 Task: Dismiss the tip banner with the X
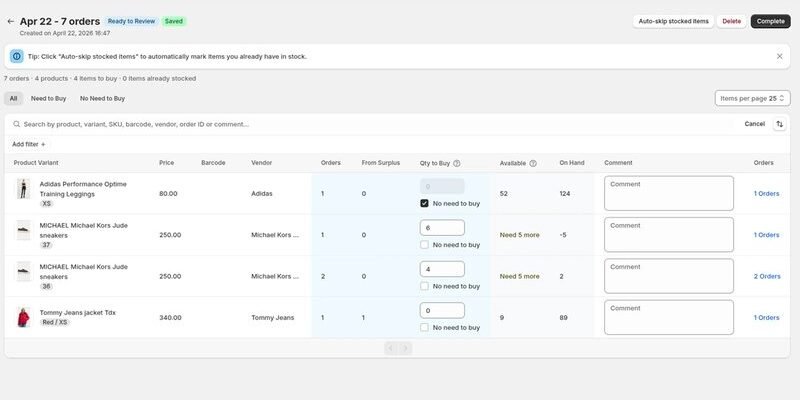tap(779, 56)
